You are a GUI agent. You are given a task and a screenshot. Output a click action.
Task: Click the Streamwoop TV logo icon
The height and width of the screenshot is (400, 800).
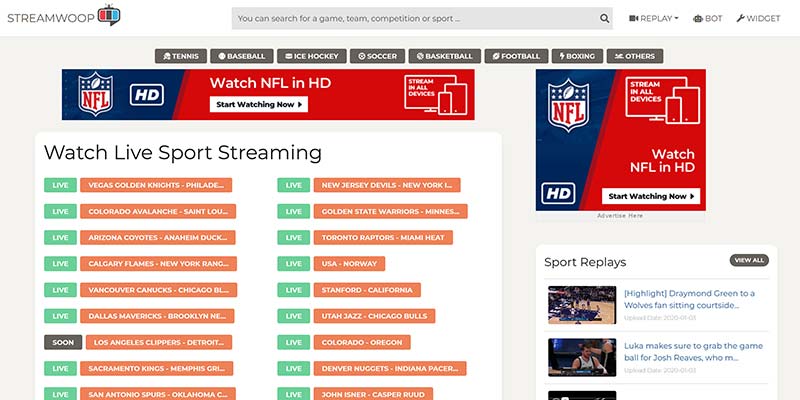pyautogui.click(x=109, y=15)
